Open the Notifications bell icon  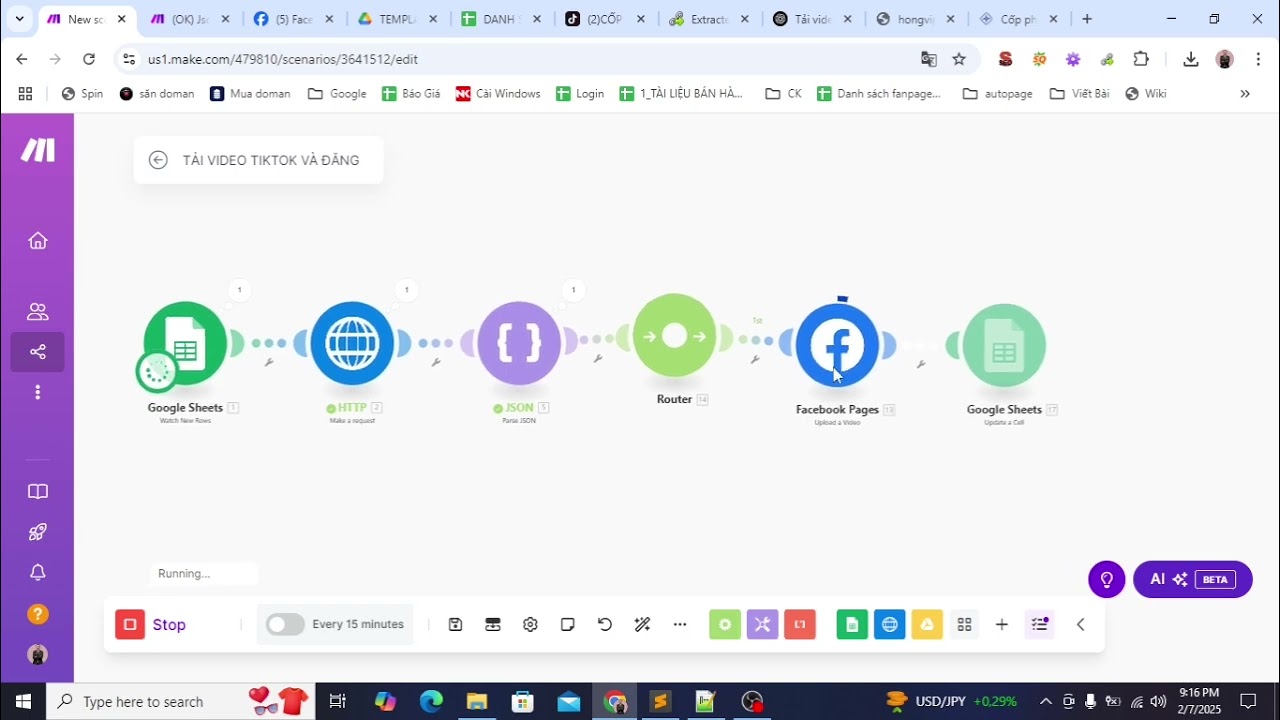pos(37,573)
